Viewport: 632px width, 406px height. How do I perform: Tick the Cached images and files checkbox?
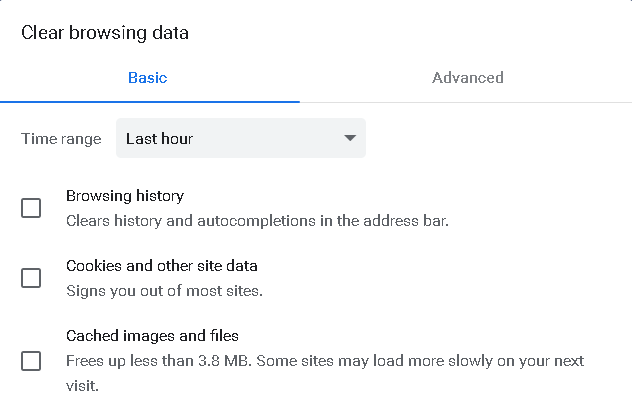31,360
